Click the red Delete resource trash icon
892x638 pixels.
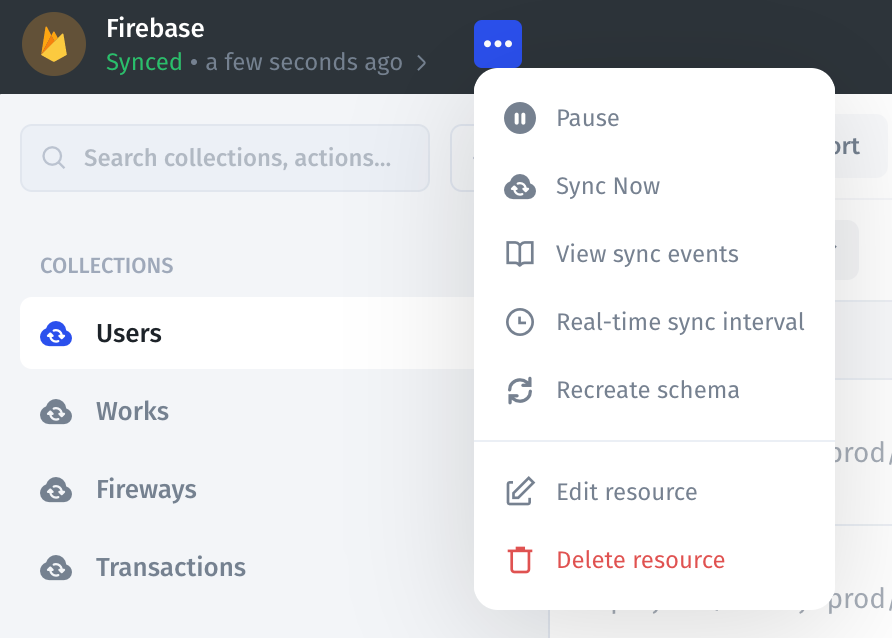(x=520, y=560)
